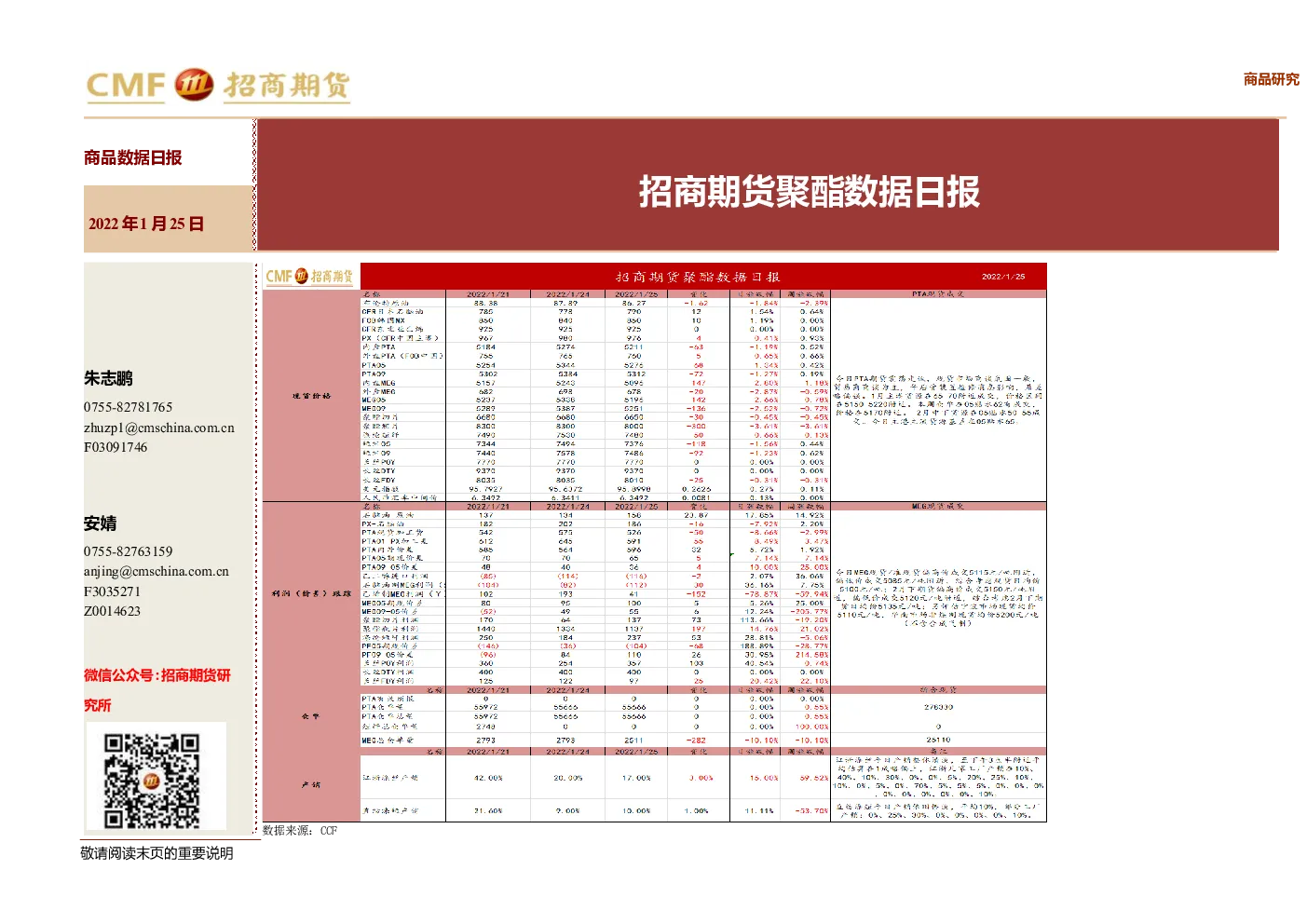The height and width of the screenshot is (924, 1307).
Task: Click the phone number 0755-82781765
Action: coord(129,407)
